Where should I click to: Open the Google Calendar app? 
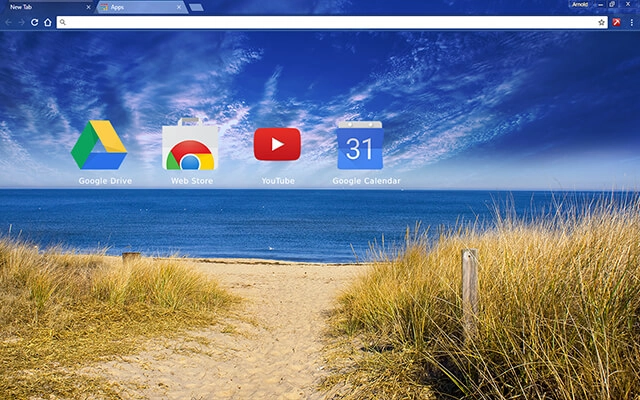coord(360,145)
